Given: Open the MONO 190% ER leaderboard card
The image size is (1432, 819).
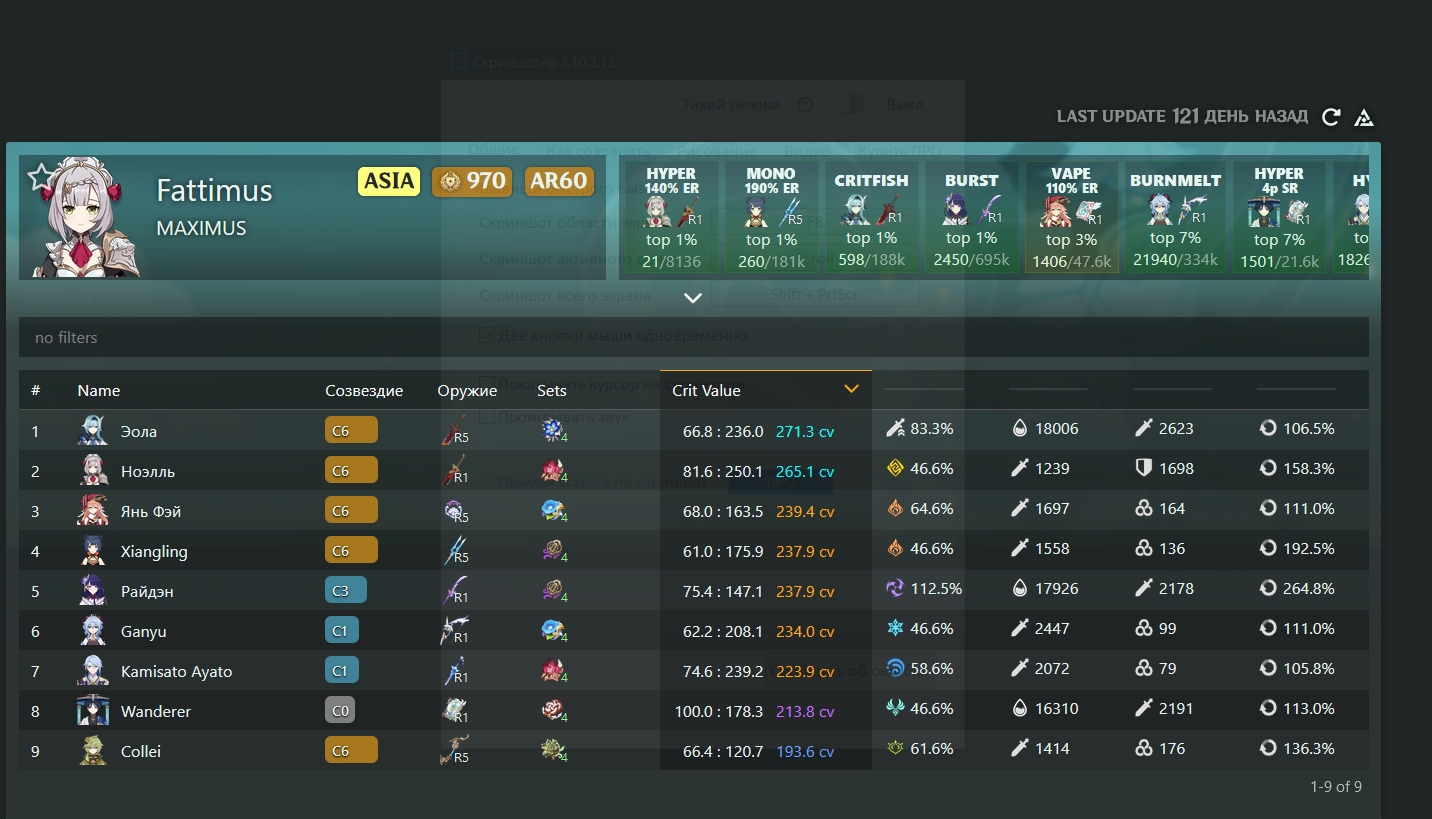Looking at the screenshot, I should coord(771,218).
